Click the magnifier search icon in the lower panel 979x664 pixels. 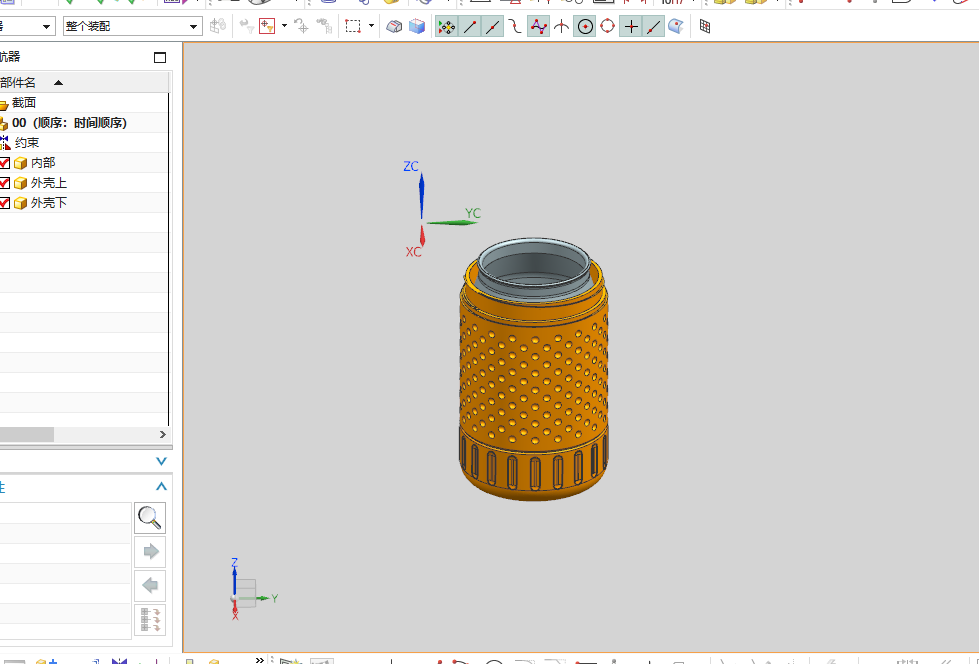pyautogui.click(x=150, y=518)
